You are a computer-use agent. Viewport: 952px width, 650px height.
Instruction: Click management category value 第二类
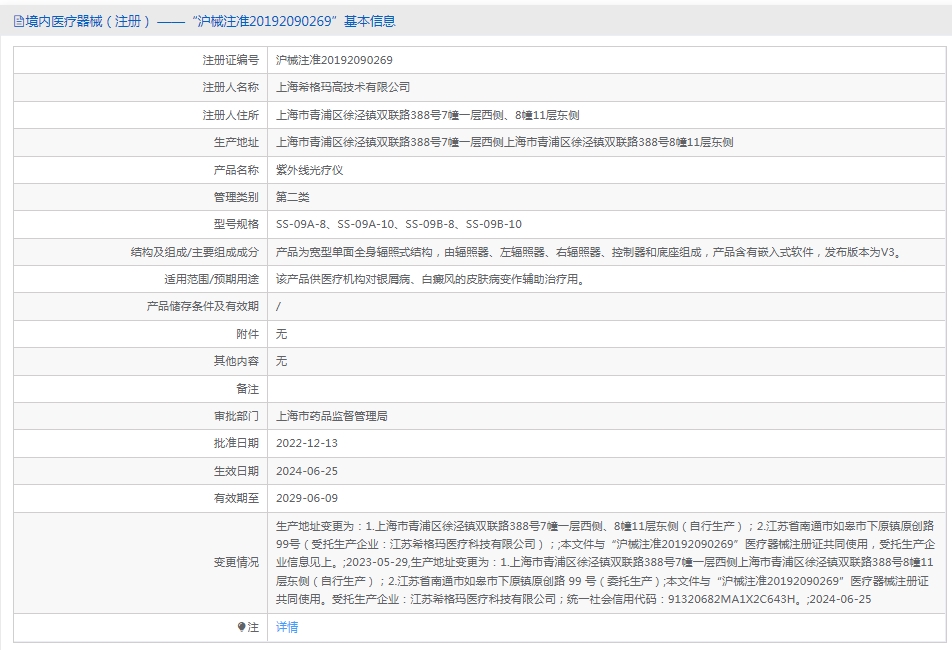click(293, 197)
